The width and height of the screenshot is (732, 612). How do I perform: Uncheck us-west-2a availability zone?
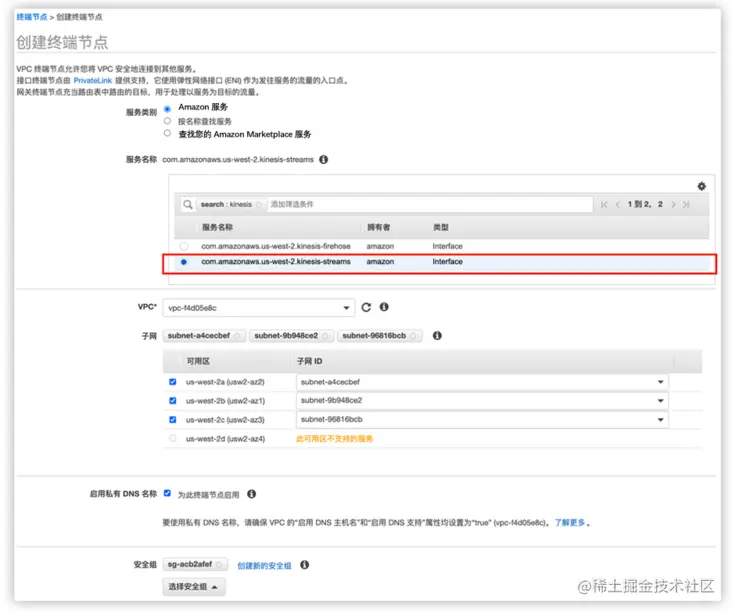[x=173, y=382]
